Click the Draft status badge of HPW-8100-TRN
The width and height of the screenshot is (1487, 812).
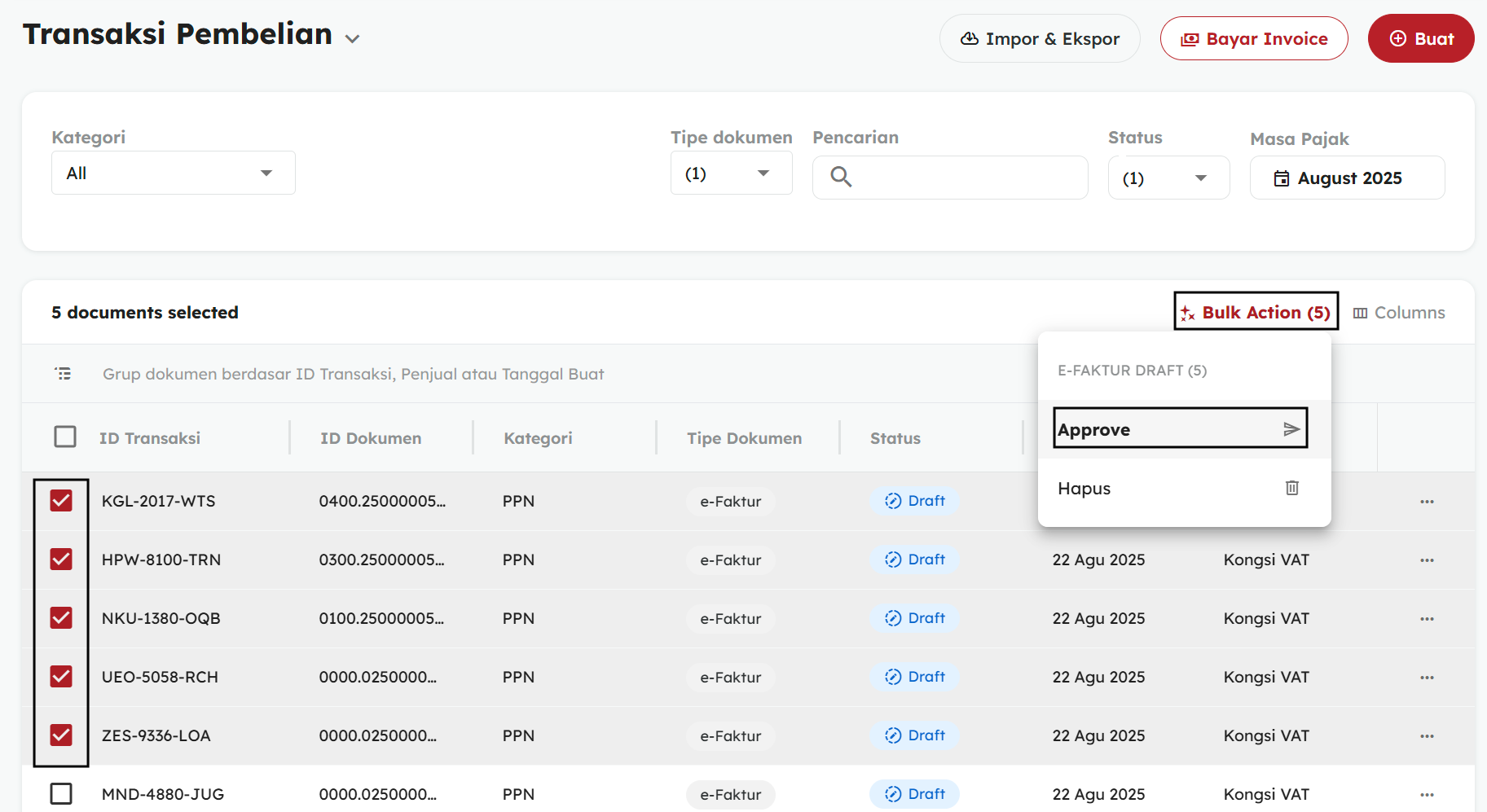[915, 560]
